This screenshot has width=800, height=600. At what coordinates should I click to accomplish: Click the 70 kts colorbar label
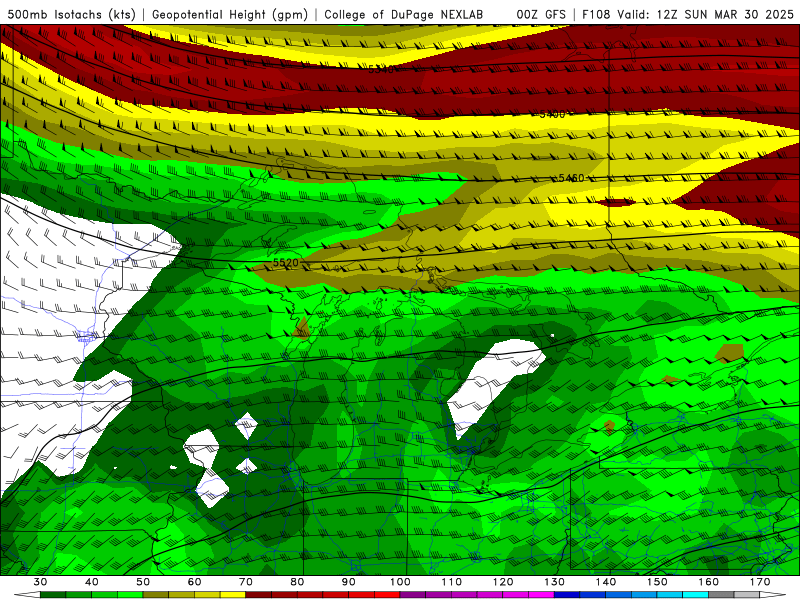point(246,582)
